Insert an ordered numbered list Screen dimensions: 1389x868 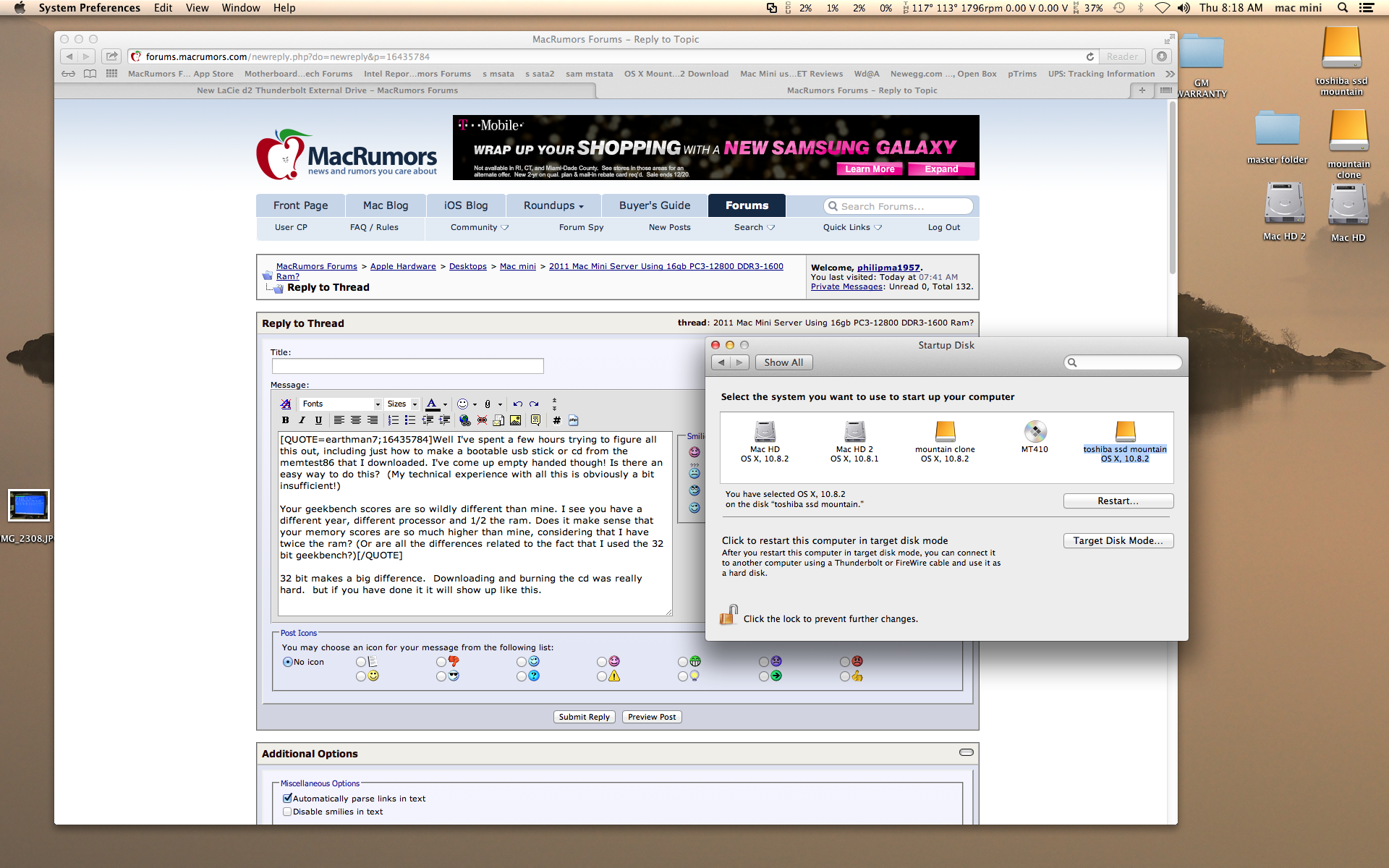pyautogui.click(x=393, y=420)
